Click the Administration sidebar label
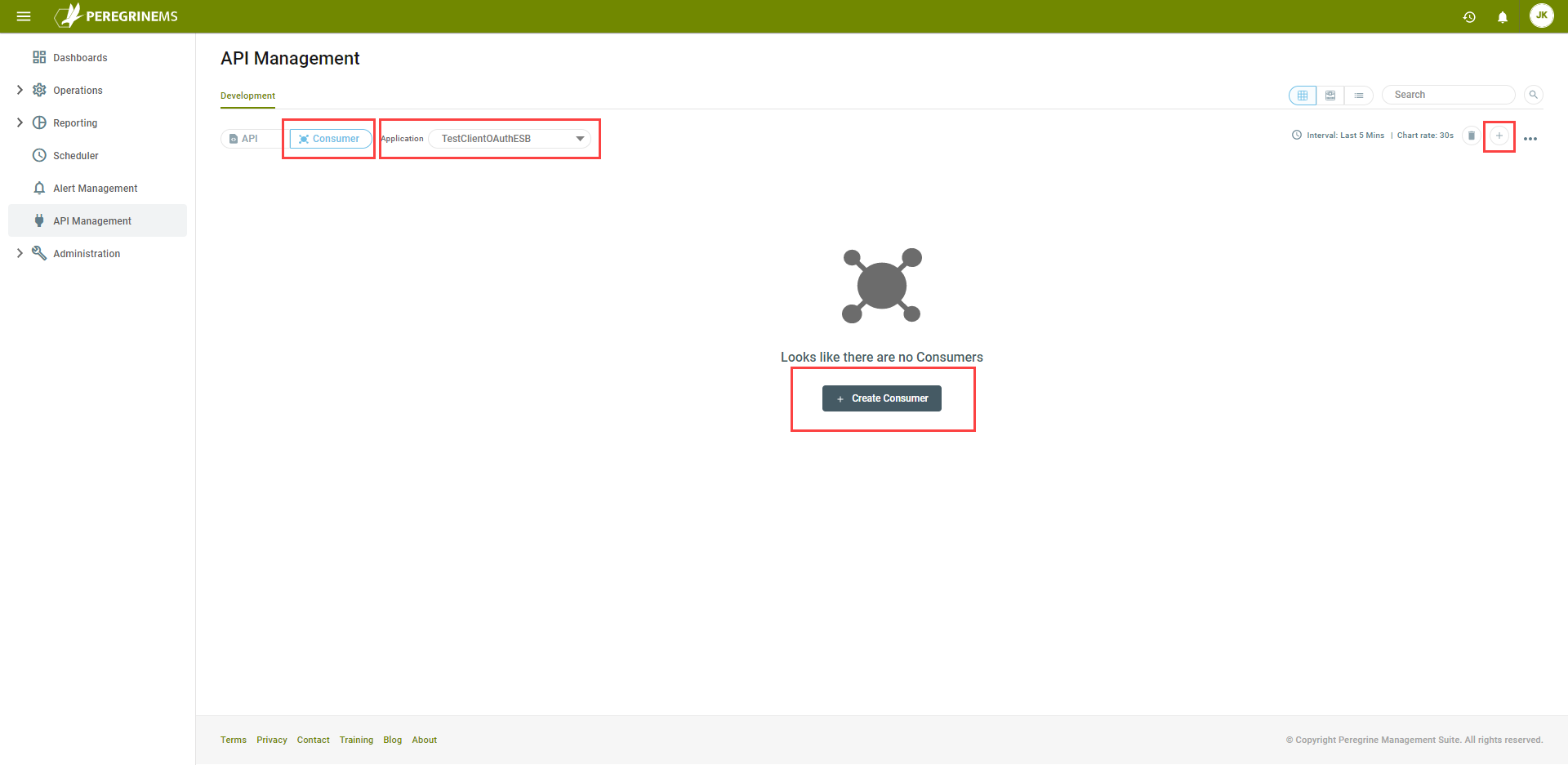 [87, 254]
